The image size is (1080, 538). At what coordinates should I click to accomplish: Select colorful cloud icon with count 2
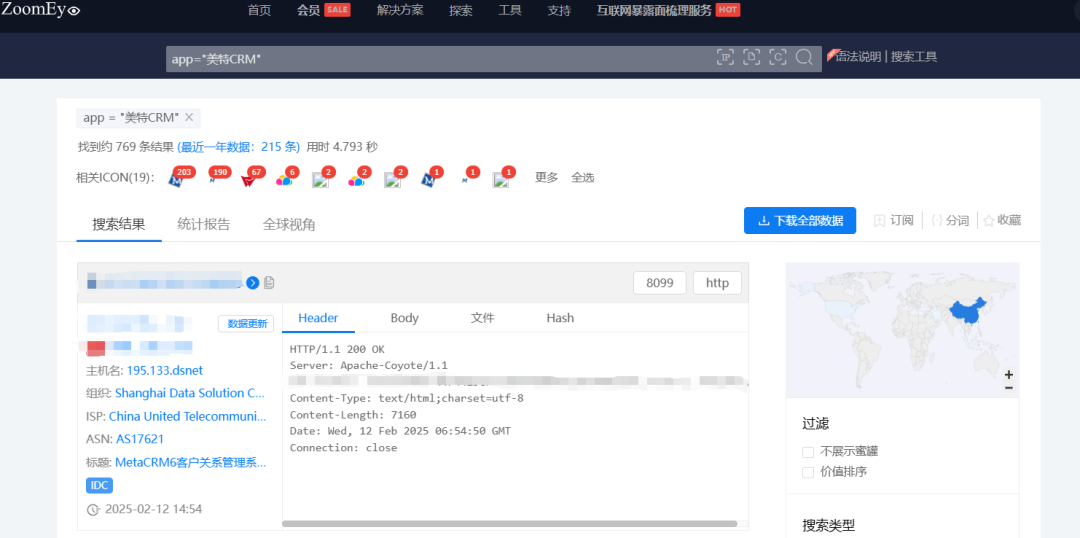point(355,180)
